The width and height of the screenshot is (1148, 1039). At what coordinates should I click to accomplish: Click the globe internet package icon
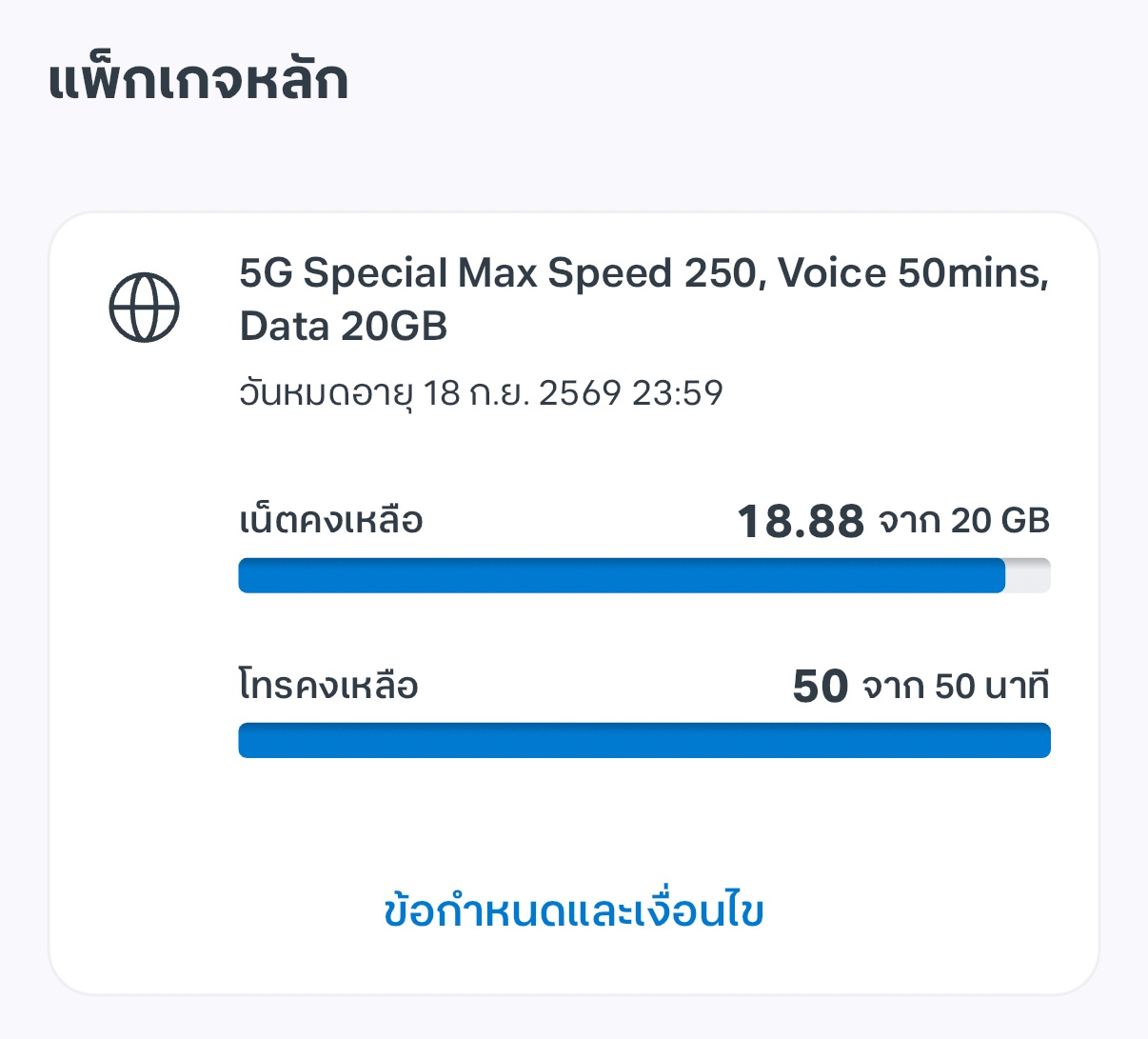coord(144,307)
